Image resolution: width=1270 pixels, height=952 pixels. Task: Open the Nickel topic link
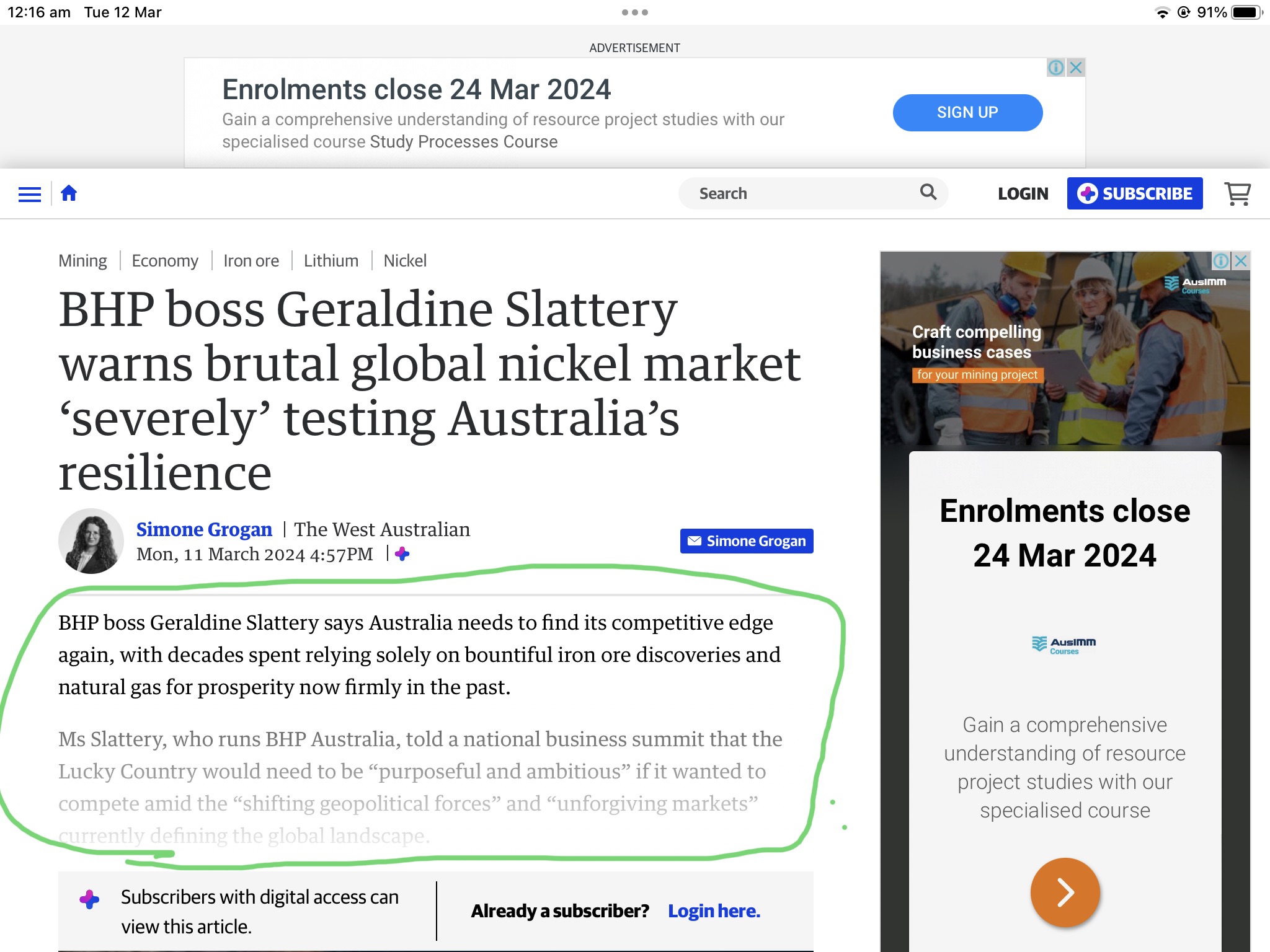point(405,261)
